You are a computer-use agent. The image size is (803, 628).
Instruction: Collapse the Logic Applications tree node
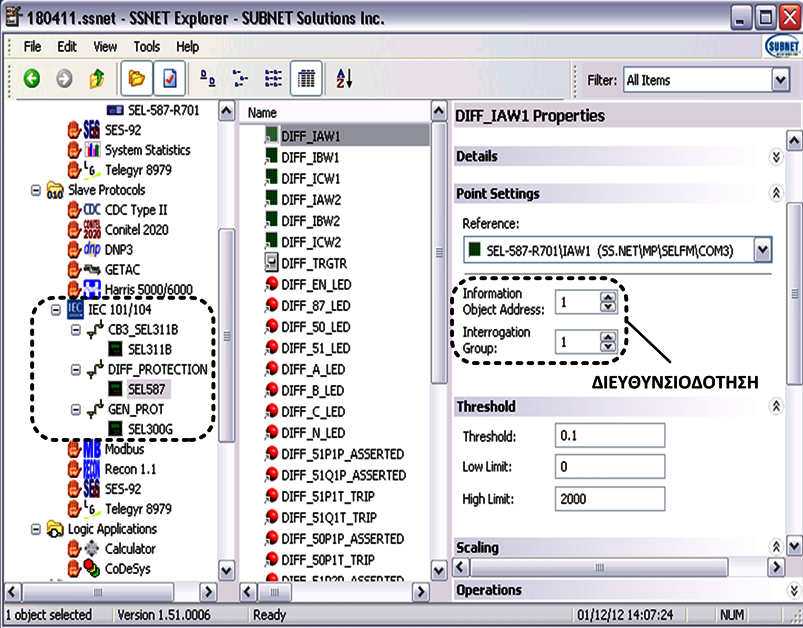click(36, 529)
